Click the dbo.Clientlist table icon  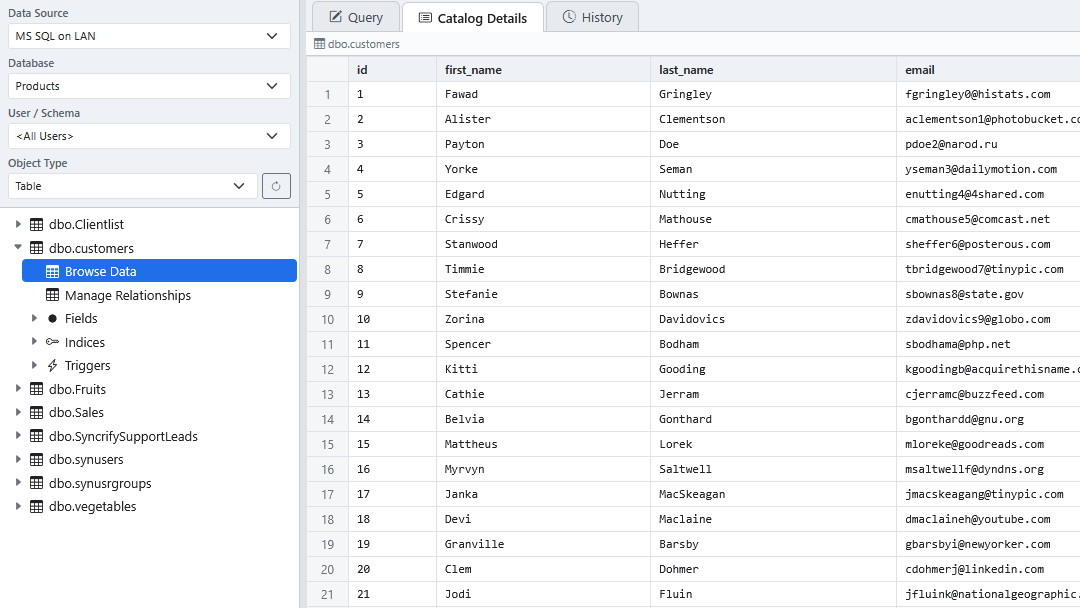point(37,224)
